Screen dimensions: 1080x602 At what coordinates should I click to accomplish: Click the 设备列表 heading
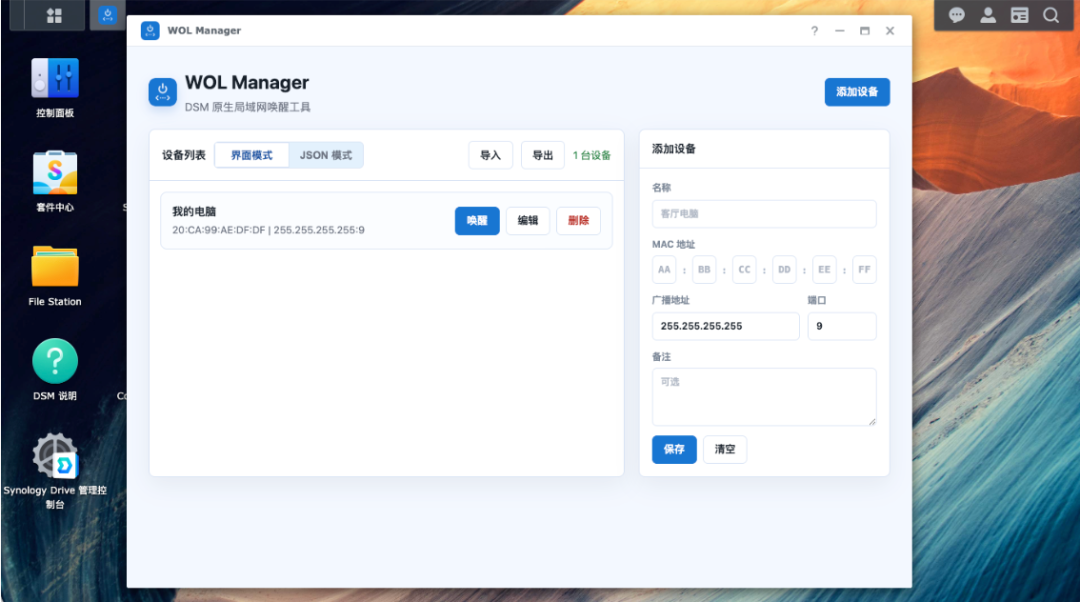coord(184,155)
